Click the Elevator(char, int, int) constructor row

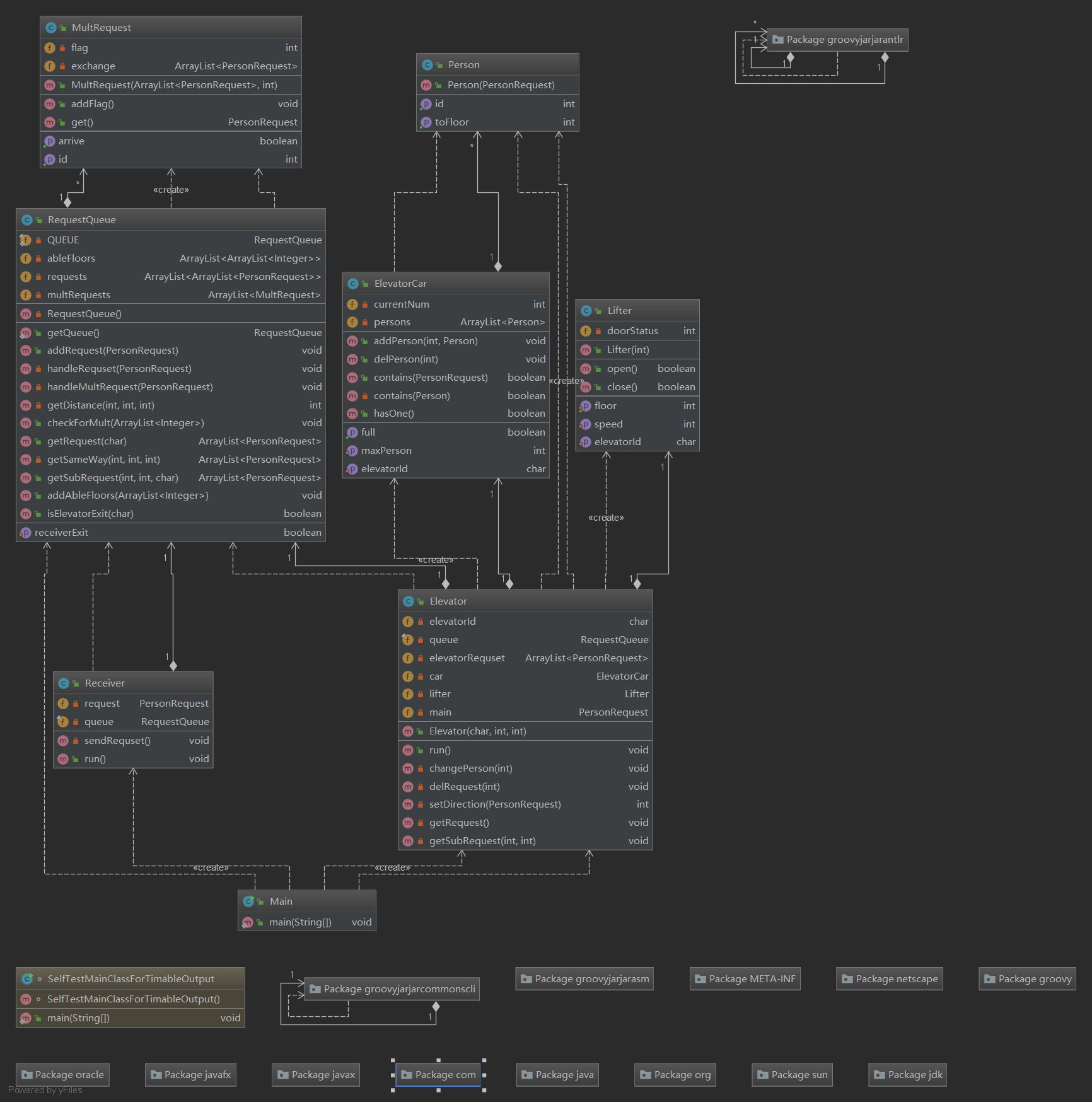click(525, 731)
